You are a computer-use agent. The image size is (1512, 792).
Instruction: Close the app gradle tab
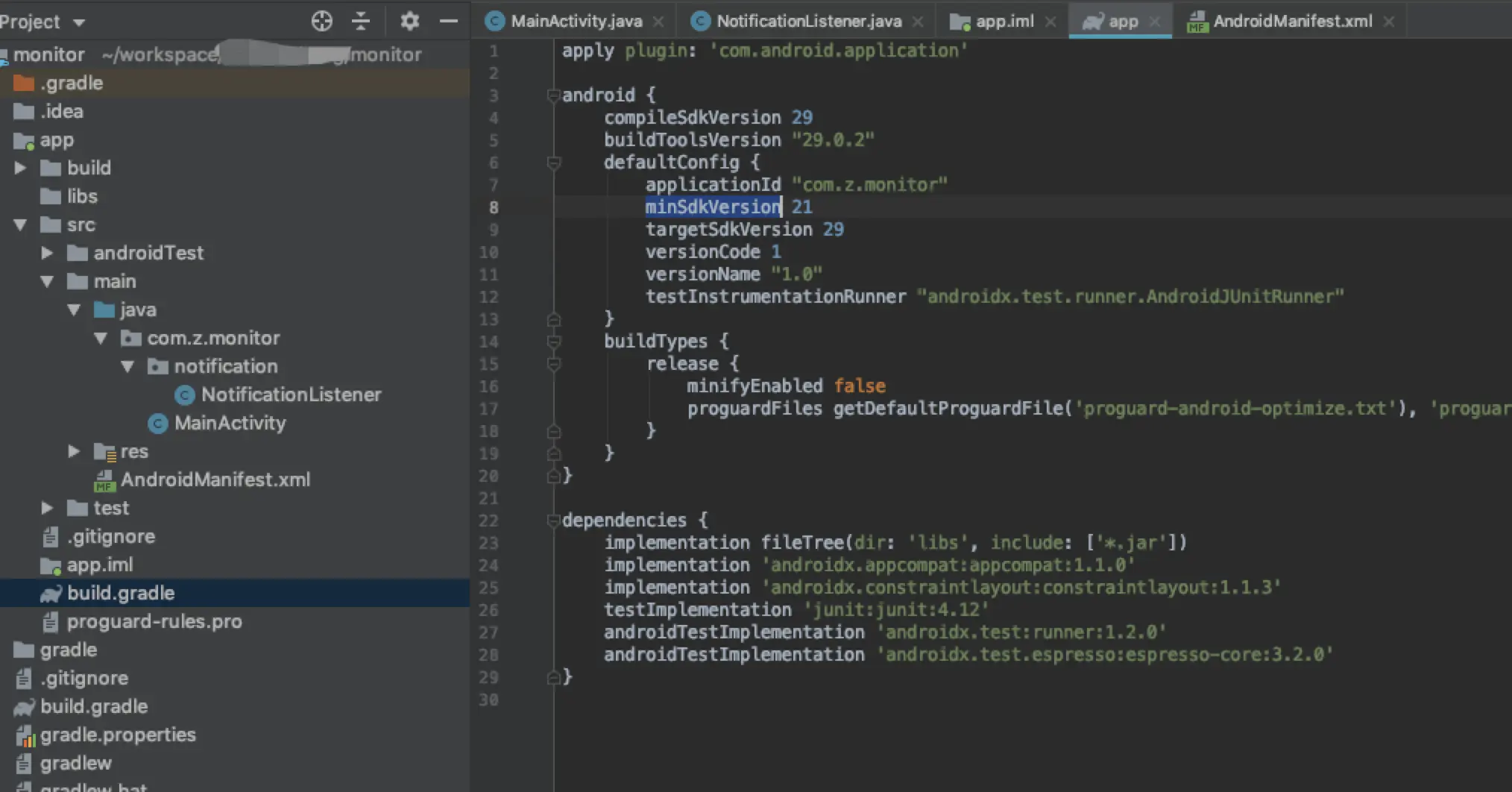point(1155,22)
